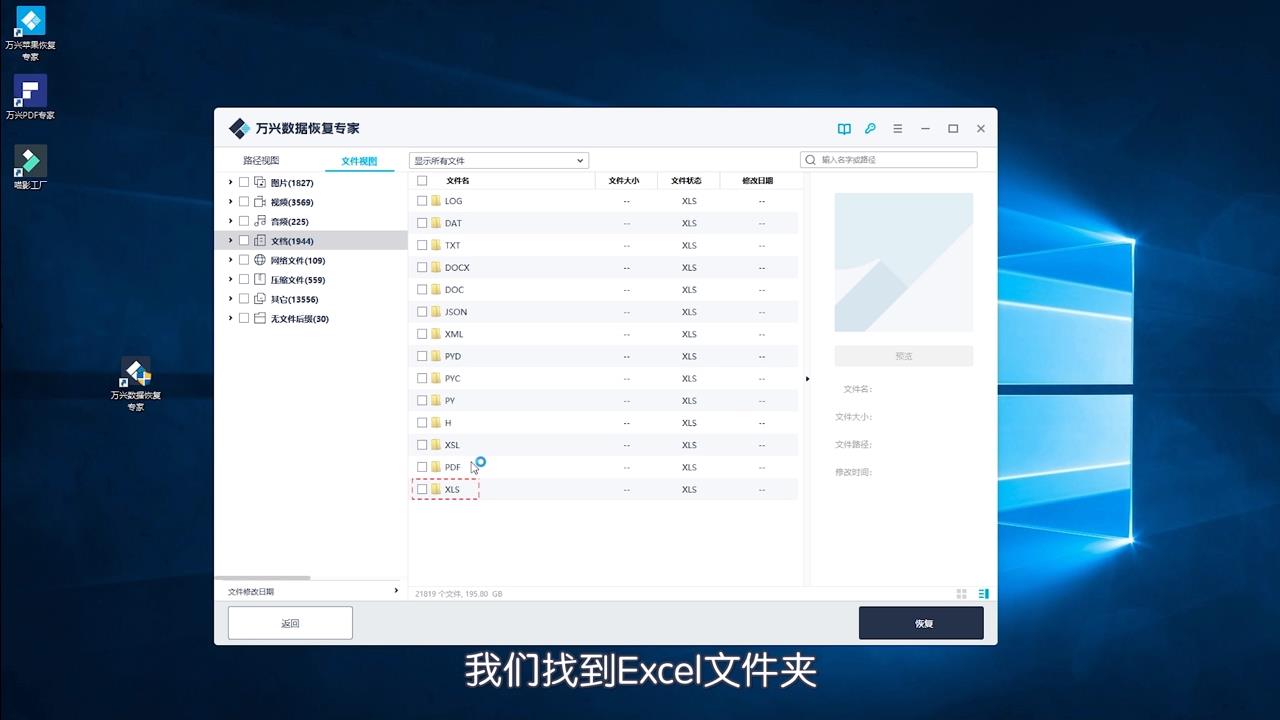Open 万兴数据恢复专家 desktop shortcut
The height and width of the screenshot is (720, 1280).
click(x=136, y=385)
